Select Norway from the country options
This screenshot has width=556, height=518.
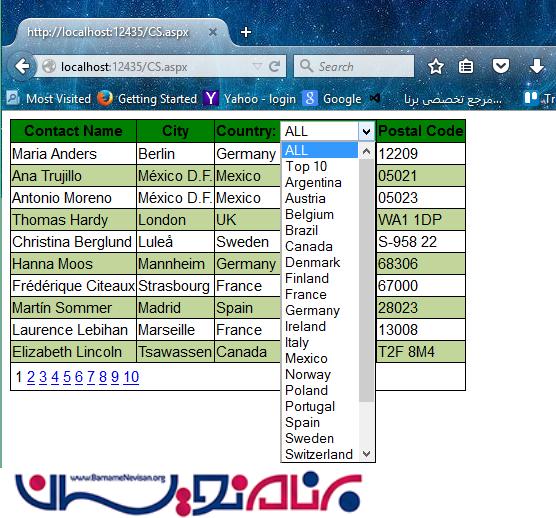click(320, 374)
